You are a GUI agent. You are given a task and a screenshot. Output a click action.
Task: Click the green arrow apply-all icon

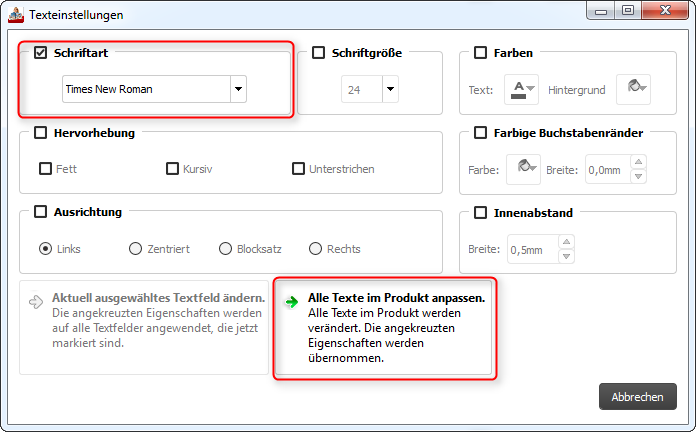291,301
